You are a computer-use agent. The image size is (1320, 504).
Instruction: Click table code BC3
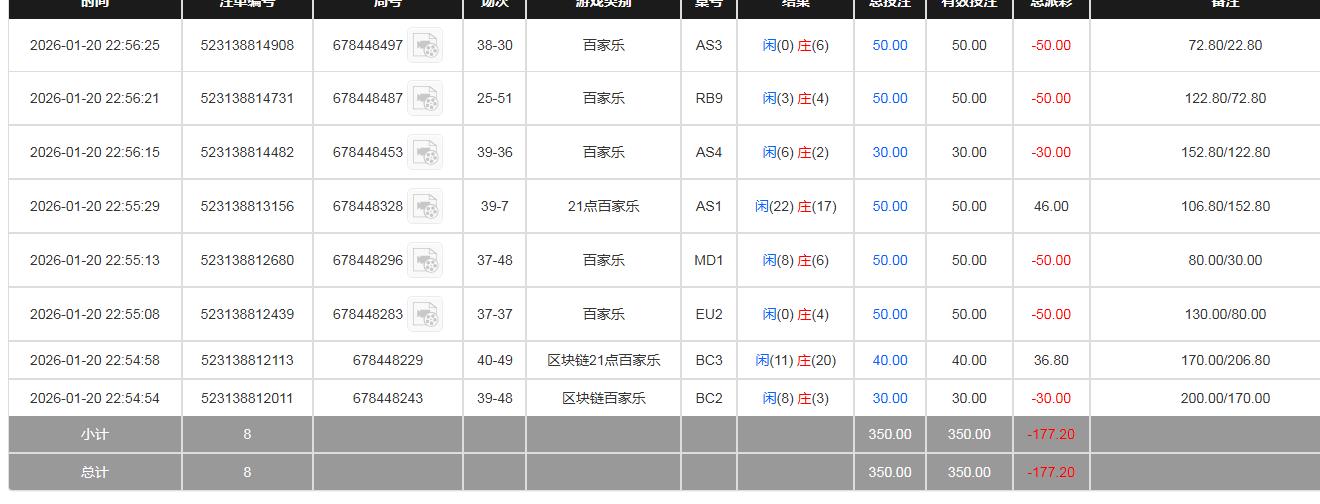[709, 360]
